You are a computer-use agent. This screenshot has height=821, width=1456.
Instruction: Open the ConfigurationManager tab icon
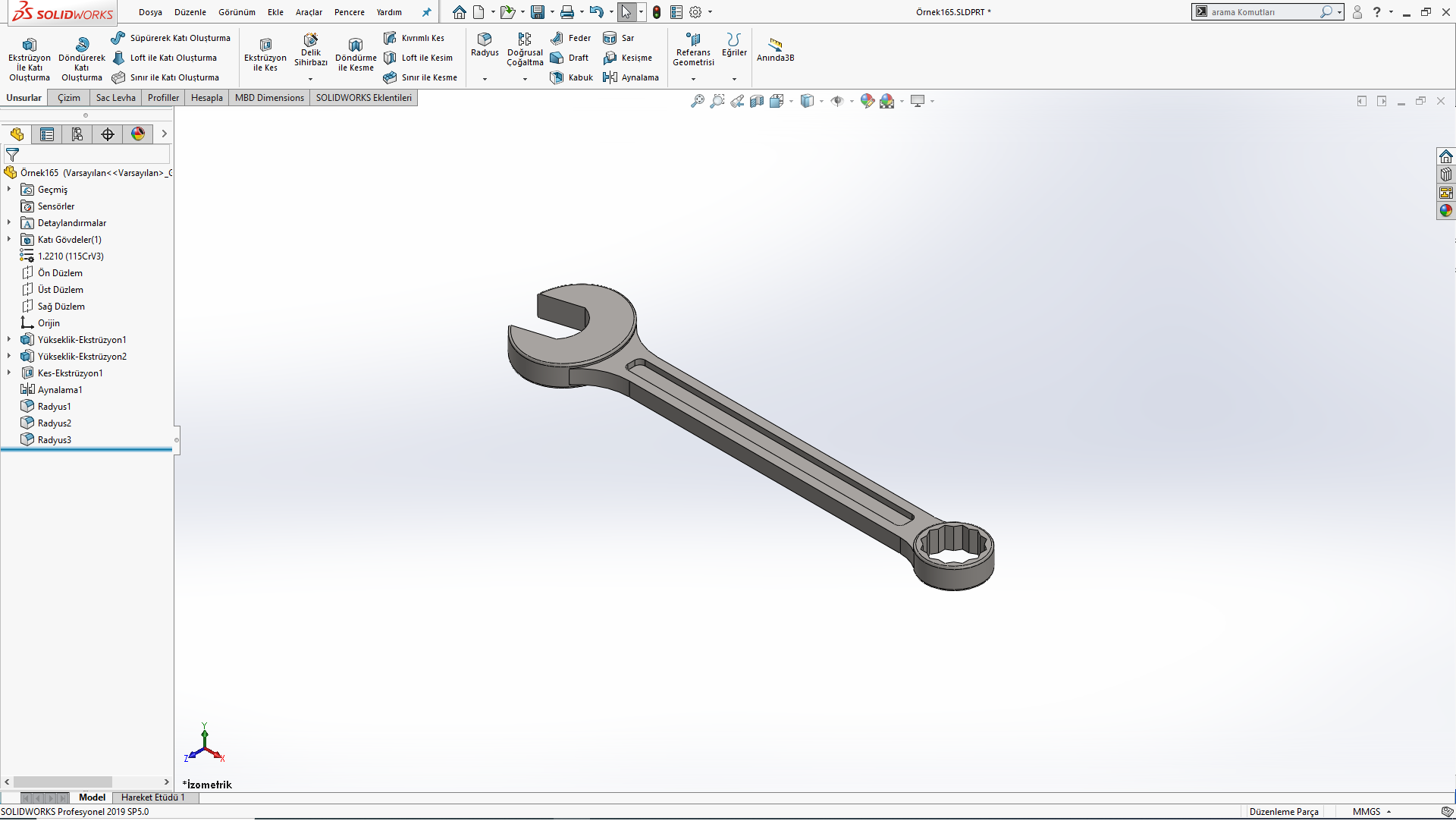[x=77, y=134]
